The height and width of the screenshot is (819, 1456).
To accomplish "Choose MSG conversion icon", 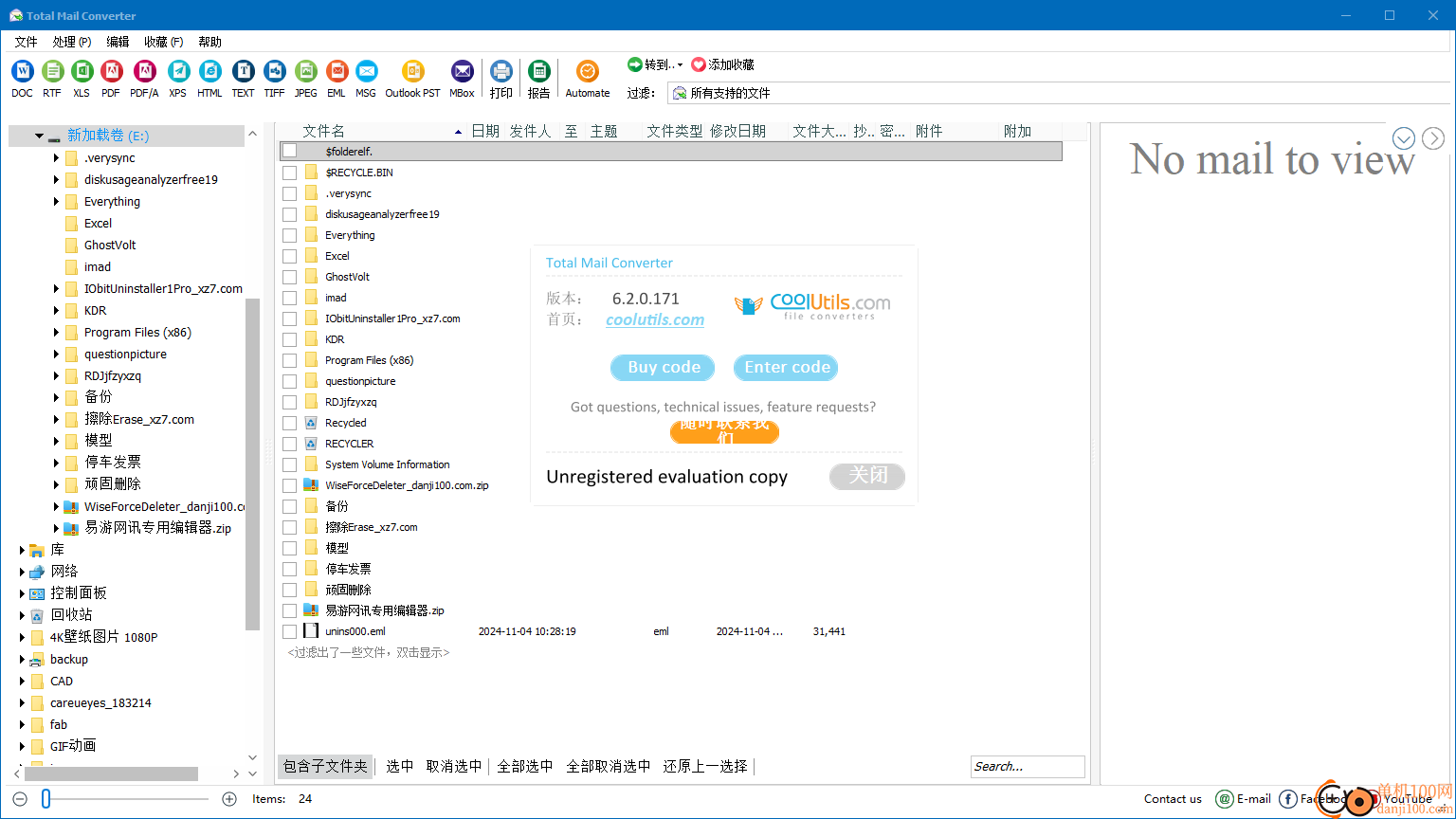I will [366, 71].
